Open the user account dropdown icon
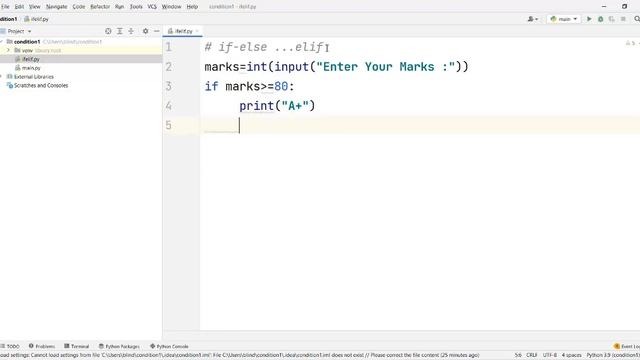 pyautogui.click(x=533, y=19)
